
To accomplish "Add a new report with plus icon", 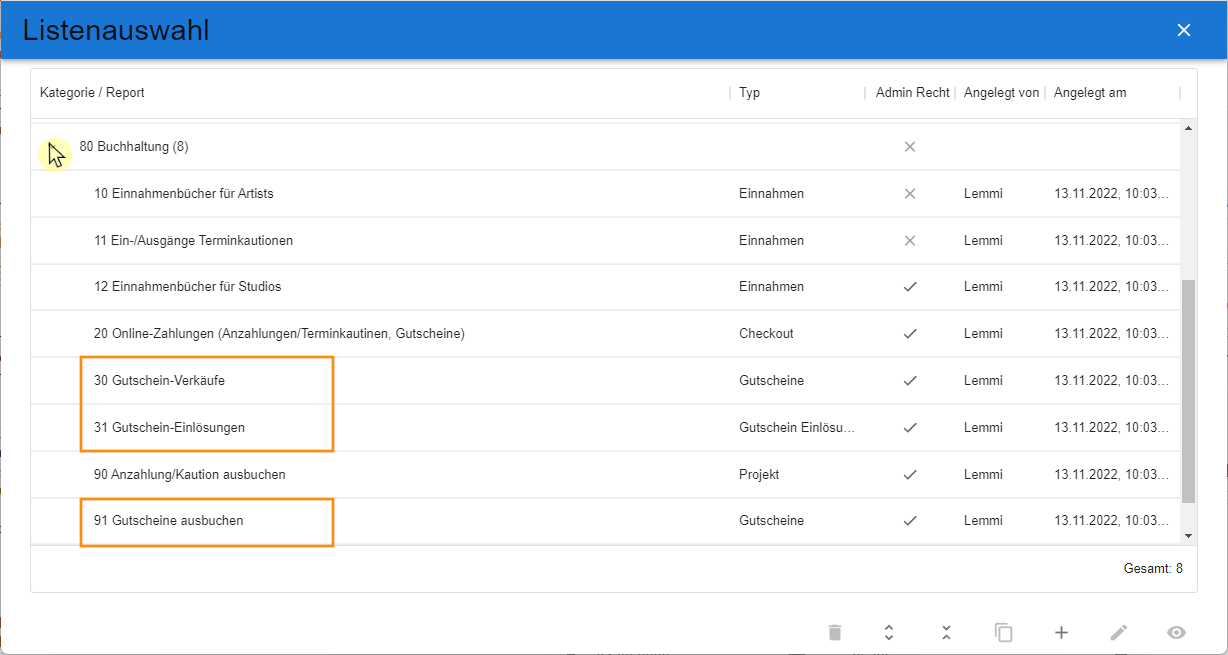I will tap(1061, 632).
